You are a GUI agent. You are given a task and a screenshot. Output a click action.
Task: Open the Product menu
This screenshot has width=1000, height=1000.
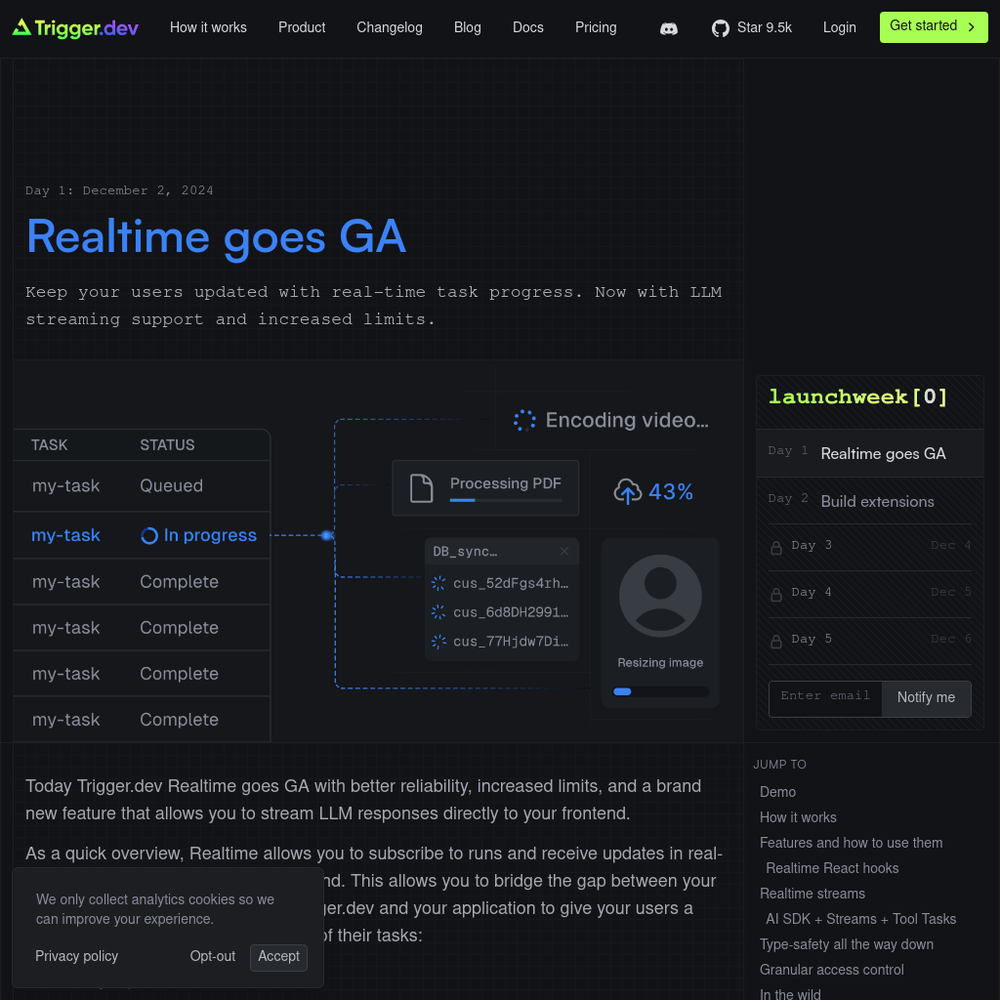pos(302,27)
